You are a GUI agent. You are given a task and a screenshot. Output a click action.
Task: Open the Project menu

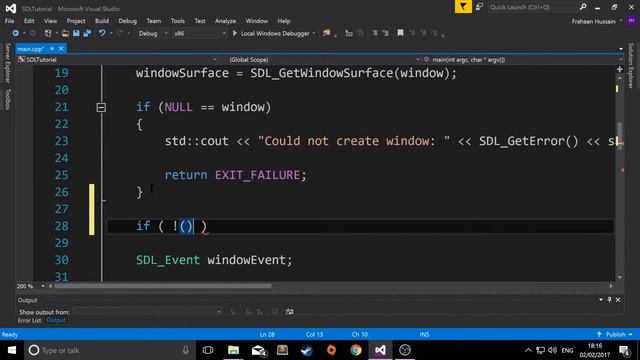point(76,21)
